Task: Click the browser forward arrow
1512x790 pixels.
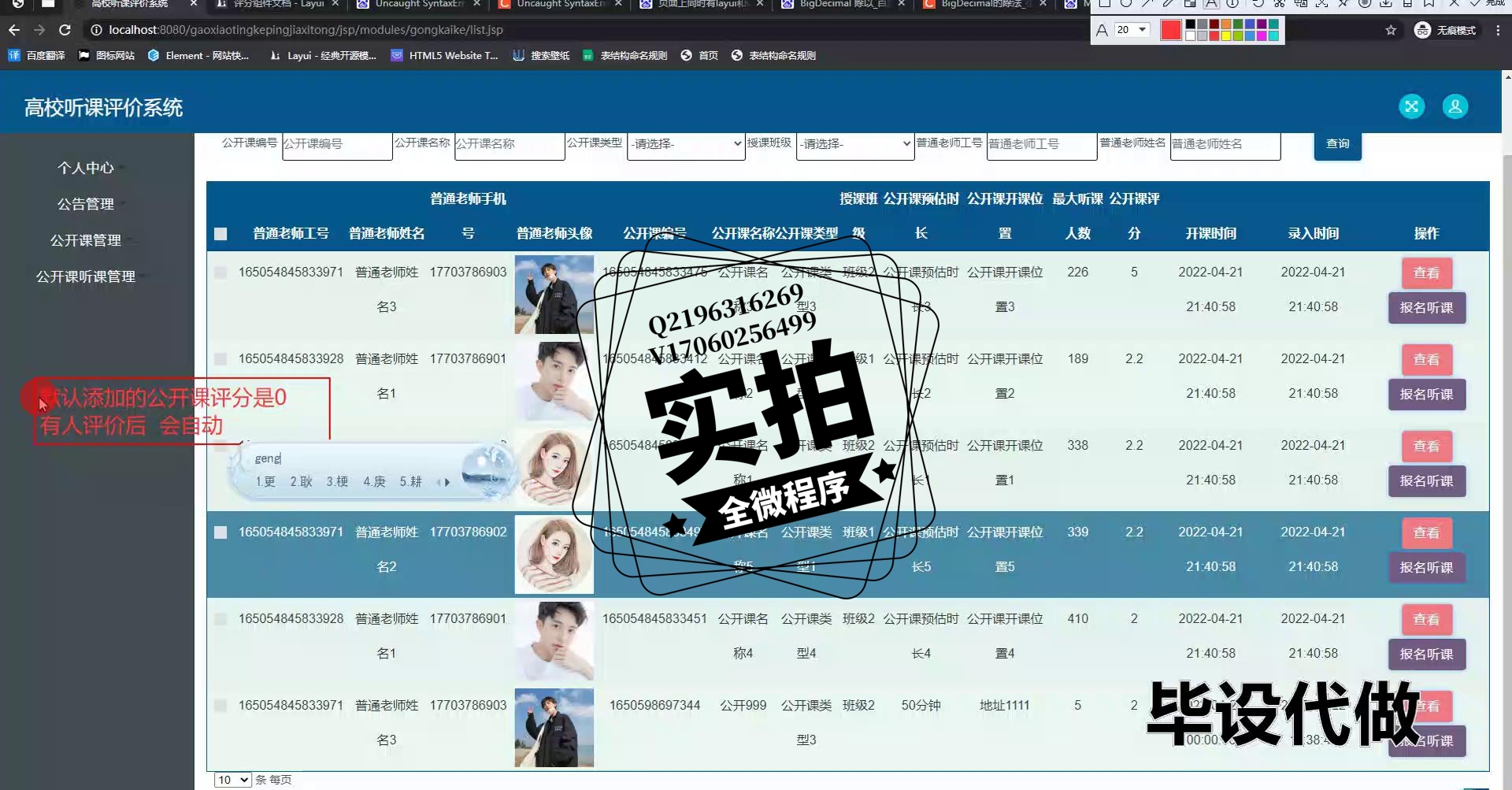Action: 39,30
